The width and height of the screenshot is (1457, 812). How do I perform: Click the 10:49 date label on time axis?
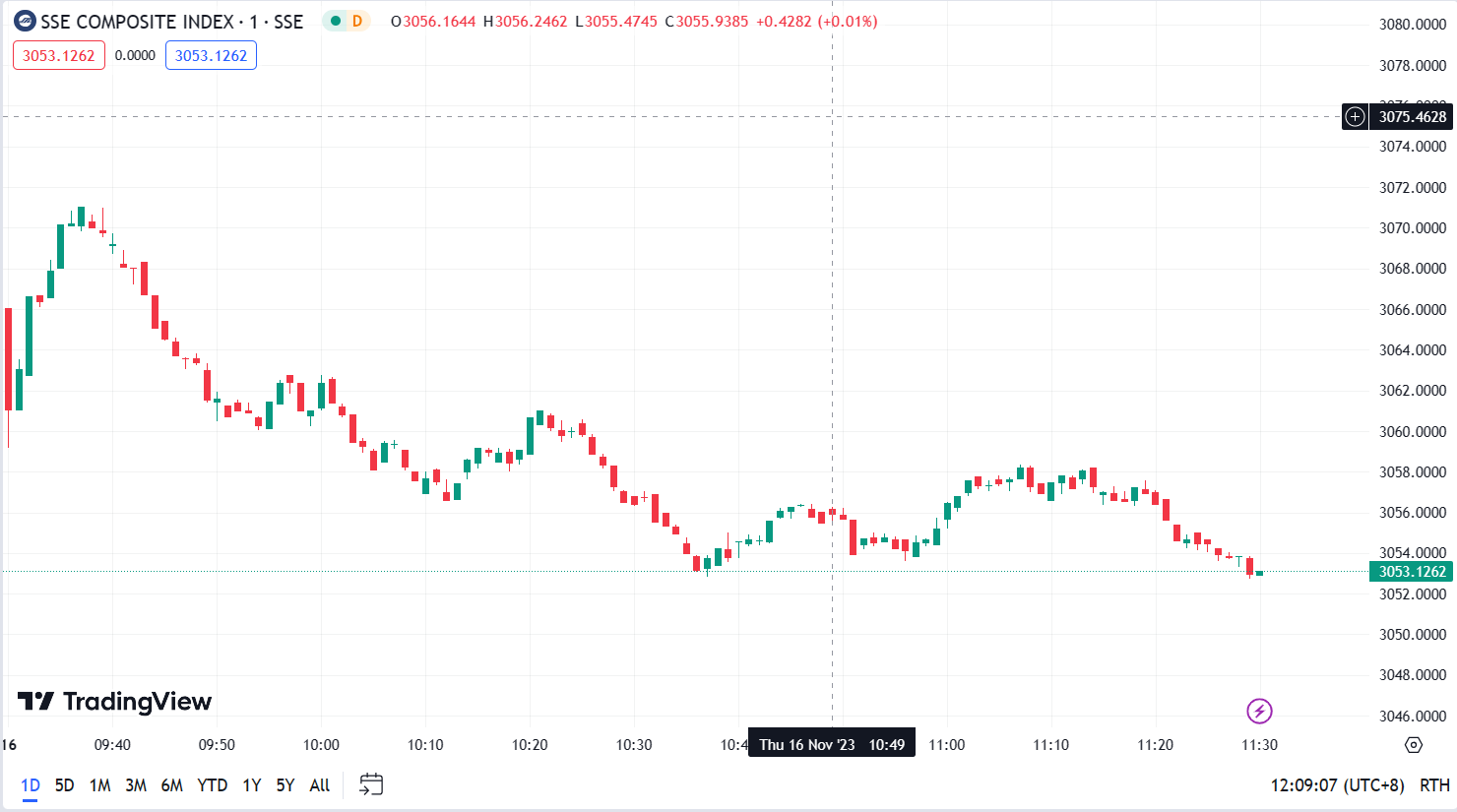[x=832, y=744]
